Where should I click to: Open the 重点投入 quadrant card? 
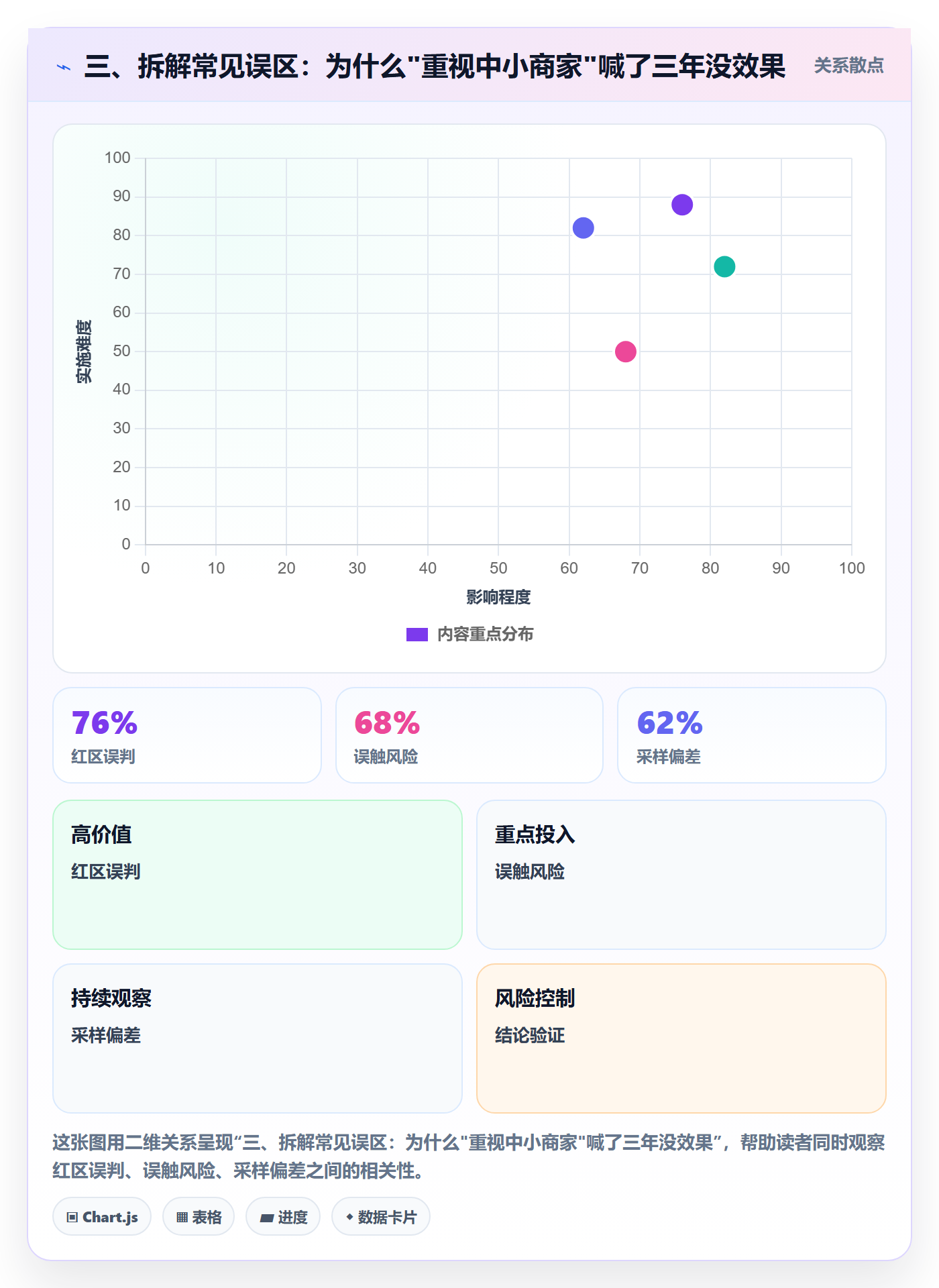(x=681, y=875)
